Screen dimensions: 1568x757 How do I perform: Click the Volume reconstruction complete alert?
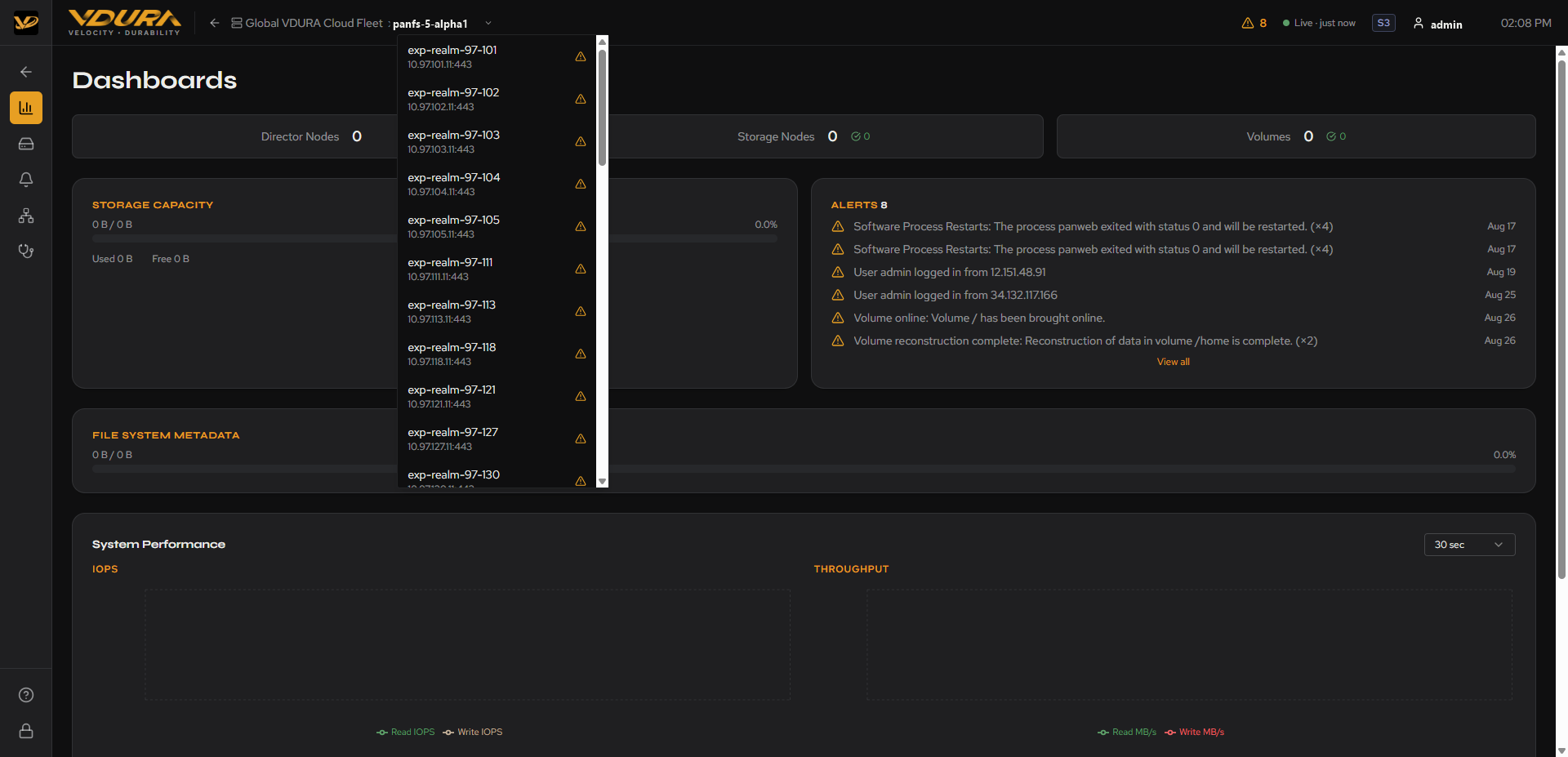click(1173, 341)
